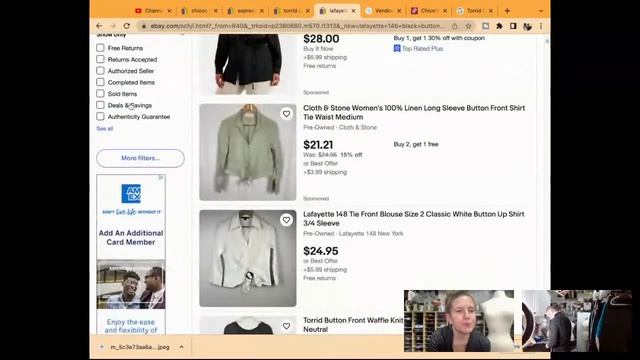Check the Sold Items filter
640x360 pixels.
[x=100, y=93]
